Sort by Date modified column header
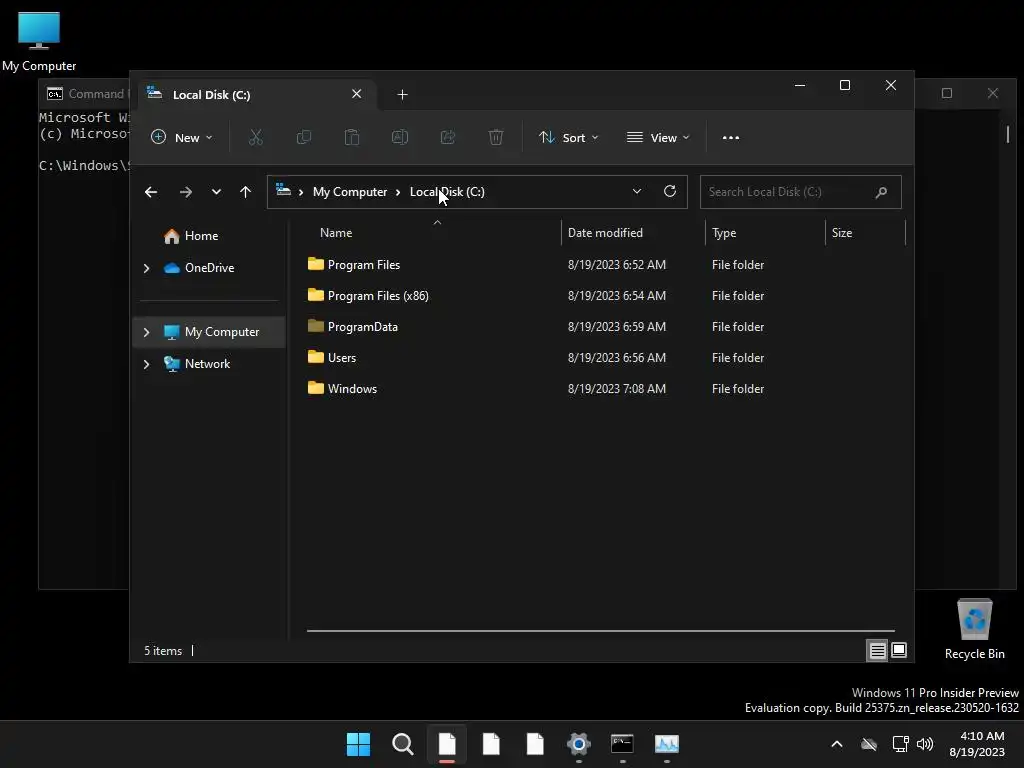Viewport: 1024px width, 768px height. pos(605,232)
